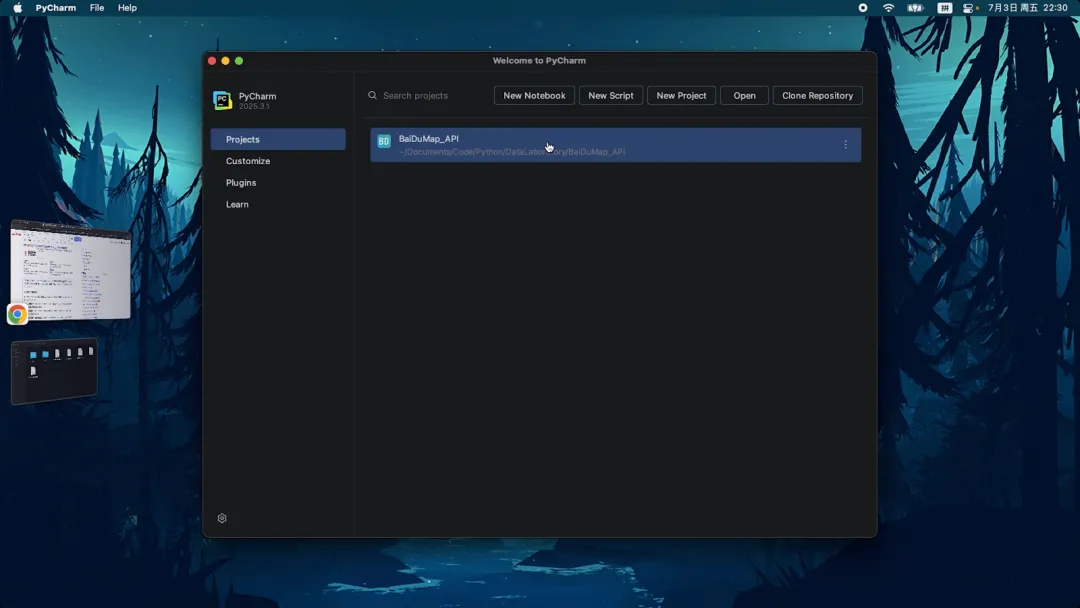
Task: Click the screen recording indicator icon
Action: (862, 8)
